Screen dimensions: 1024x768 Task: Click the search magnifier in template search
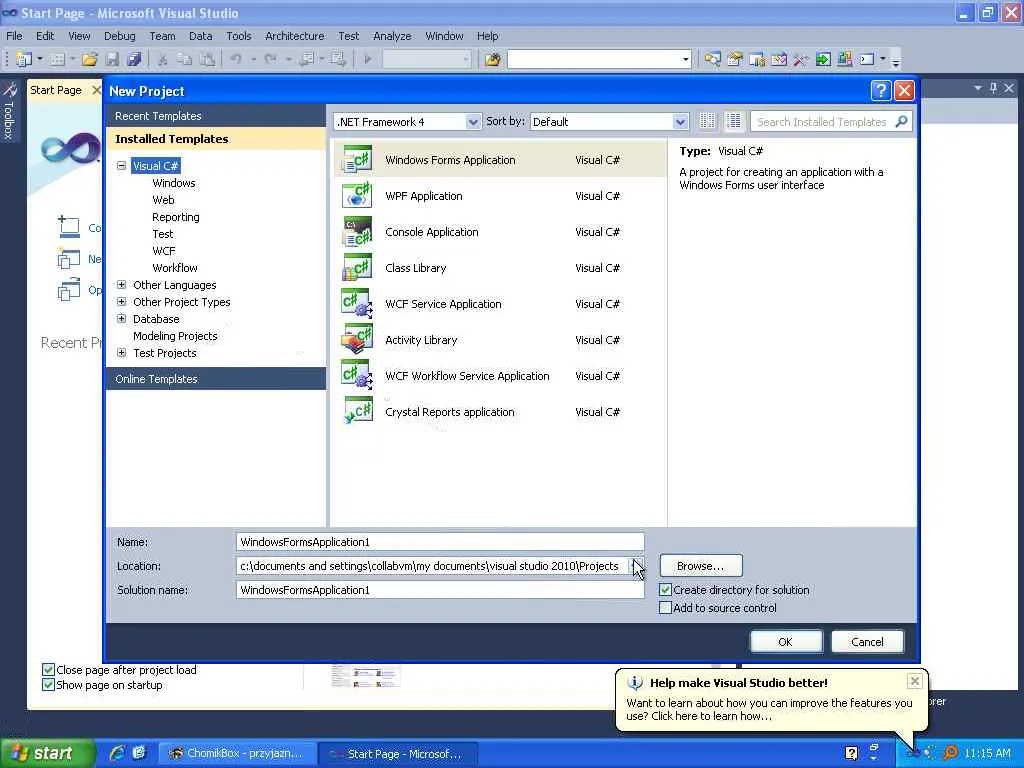point(901,121)
